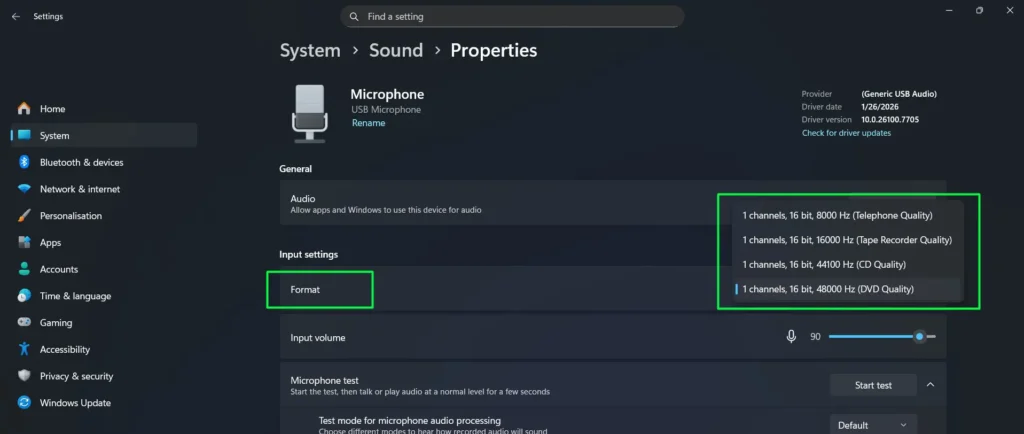This screenshot has width=1024, height=434.
Task: Click the Apps icon in sidebar
Action: [x=24, y=242]
